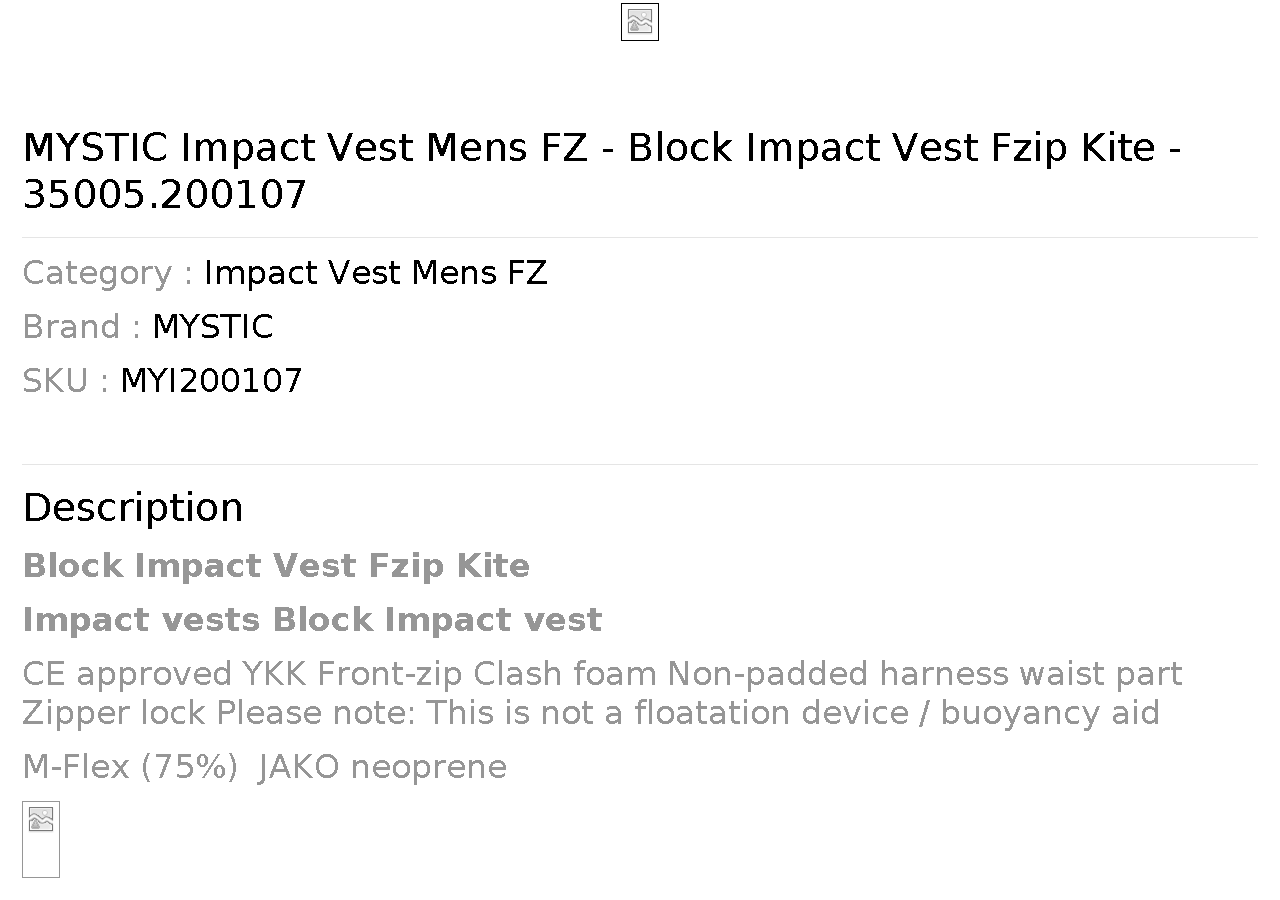Click the Zipper lock text in description
The width and height of the screenshot is (1280, 900).
(x=115, y=713)
